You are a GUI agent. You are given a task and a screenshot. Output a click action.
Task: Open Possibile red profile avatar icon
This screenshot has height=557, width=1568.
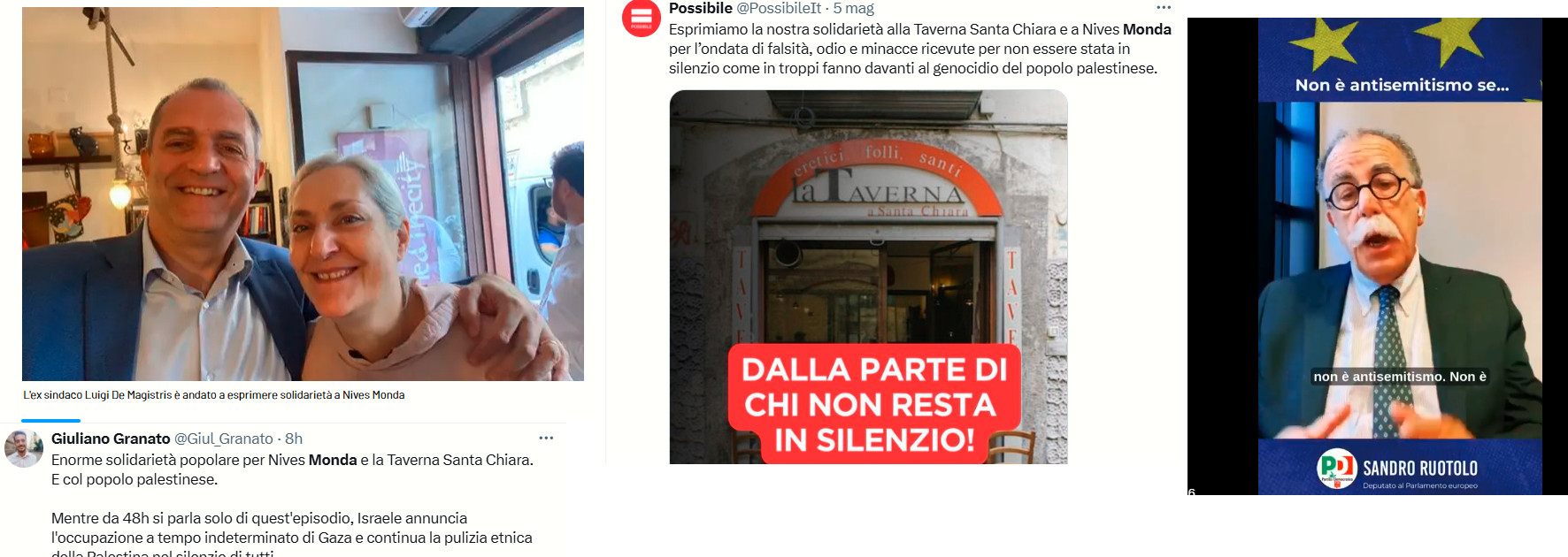(x=641, y=18)
